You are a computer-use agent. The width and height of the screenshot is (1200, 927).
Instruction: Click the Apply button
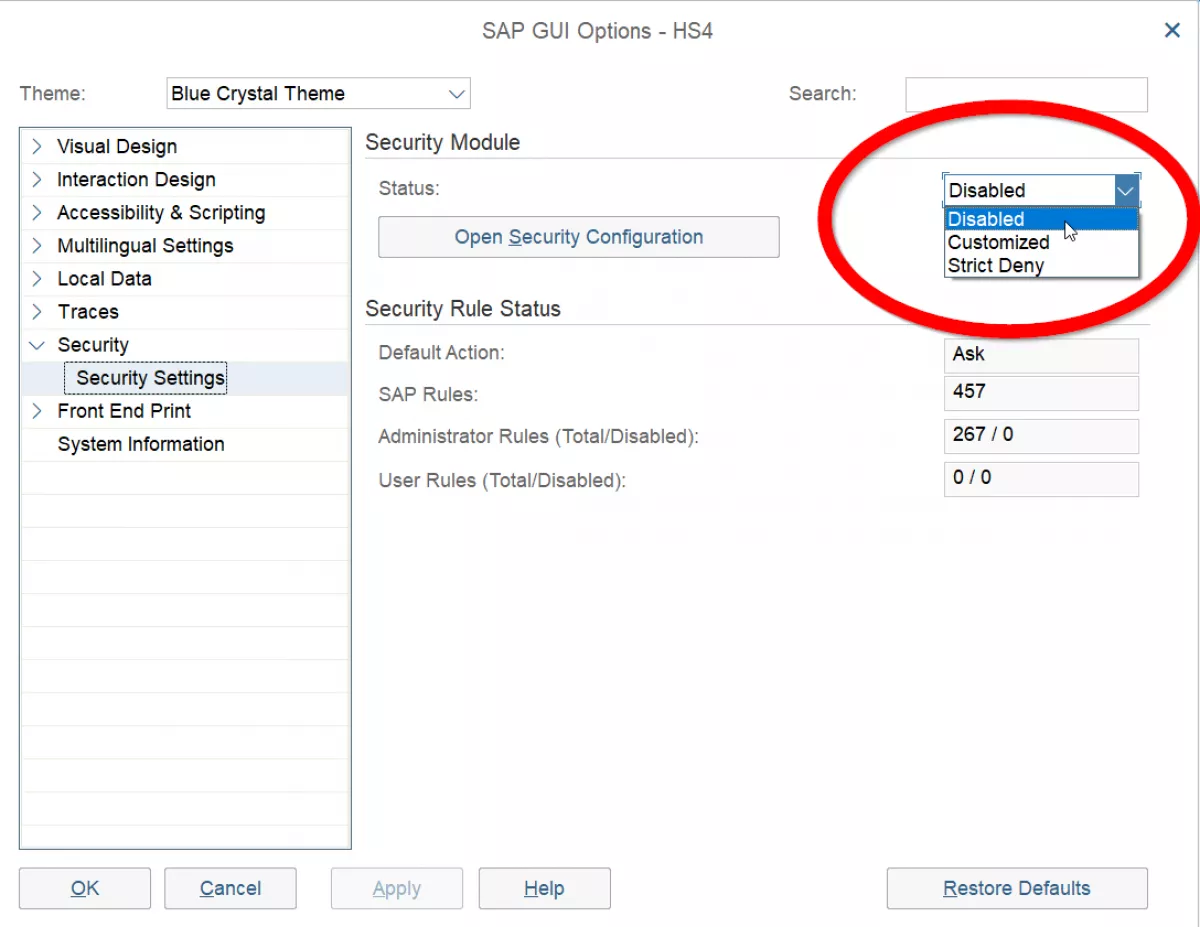coord(397,888)
